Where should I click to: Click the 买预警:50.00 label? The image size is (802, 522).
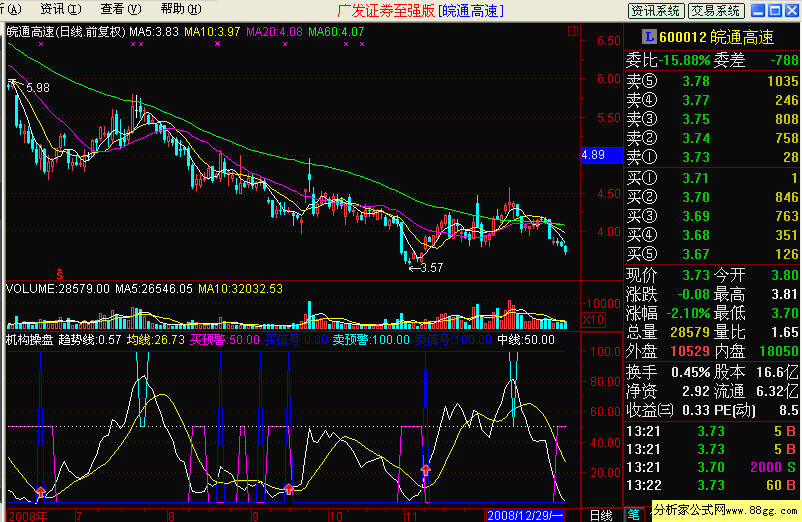tap(225, 339)
